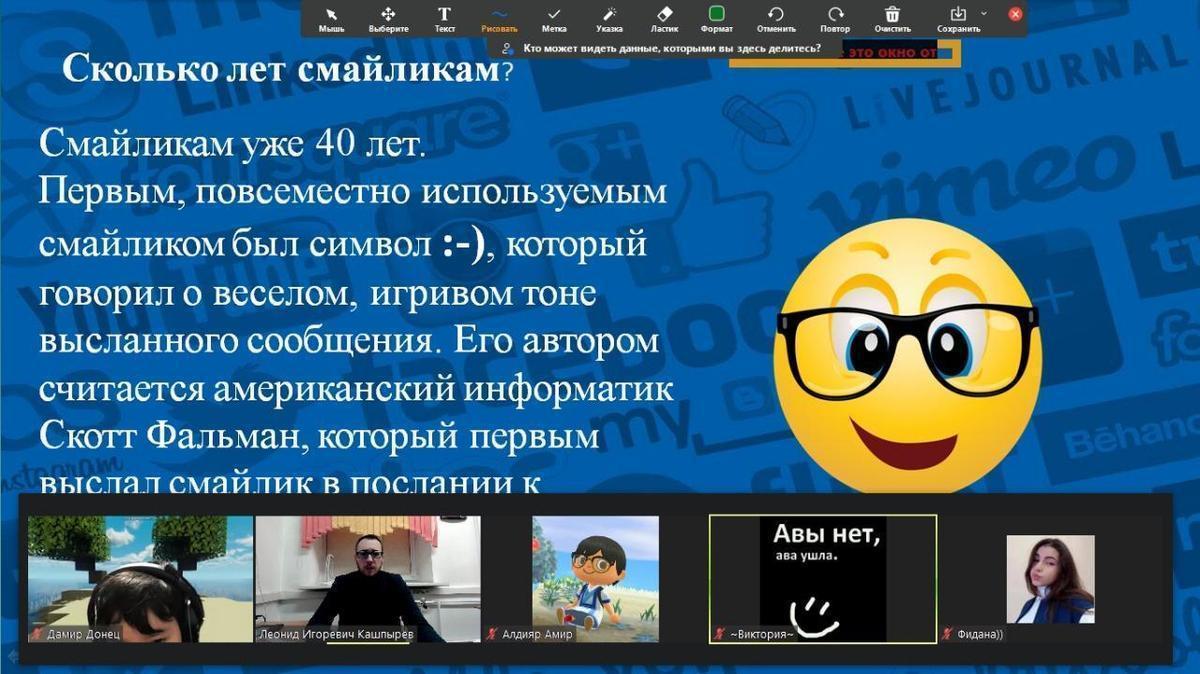The width and height of the screenshot is (1200, 674).
Task: Open the 'Кто может видеть данные' notice
Action: [x=664, y=47]
